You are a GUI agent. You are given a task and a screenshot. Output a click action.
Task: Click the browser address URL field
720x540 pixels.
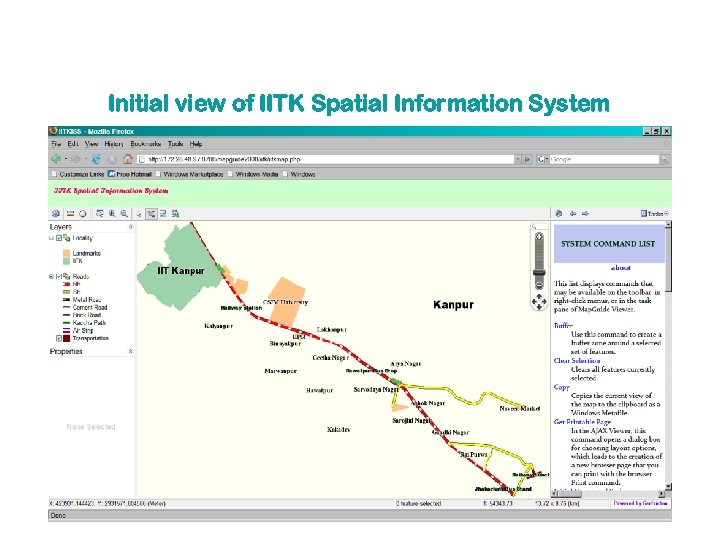[x=326, y=159]
